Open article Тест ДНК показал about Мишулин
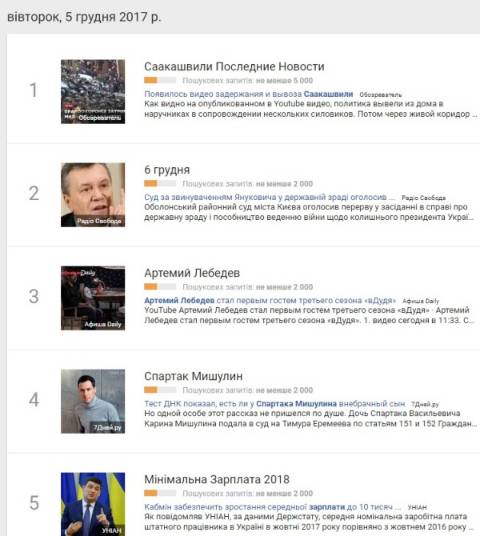This screenshot has width=480, height=536. pos(275,404)
